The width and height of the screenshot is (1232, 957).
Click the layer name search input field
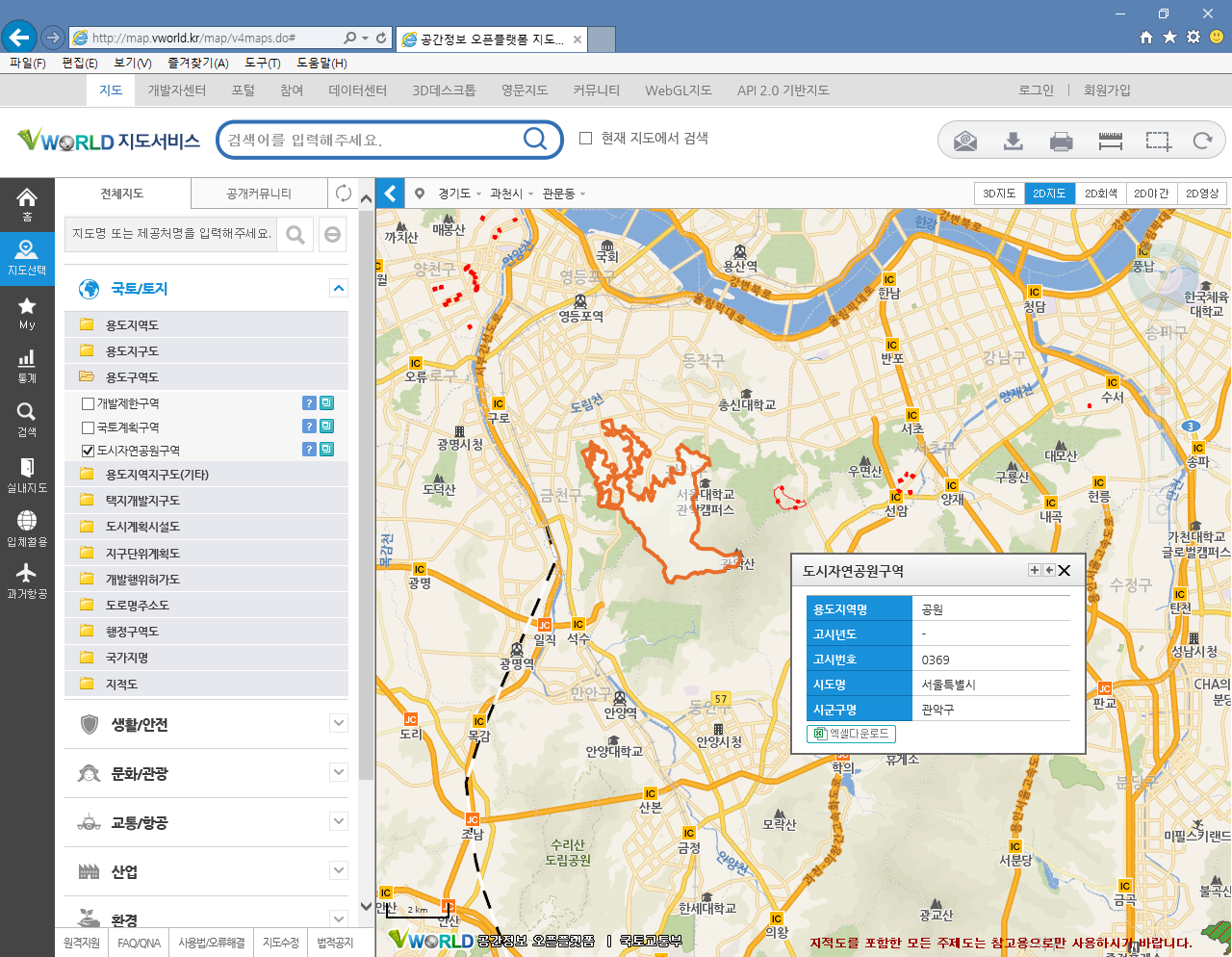point(171,234)
